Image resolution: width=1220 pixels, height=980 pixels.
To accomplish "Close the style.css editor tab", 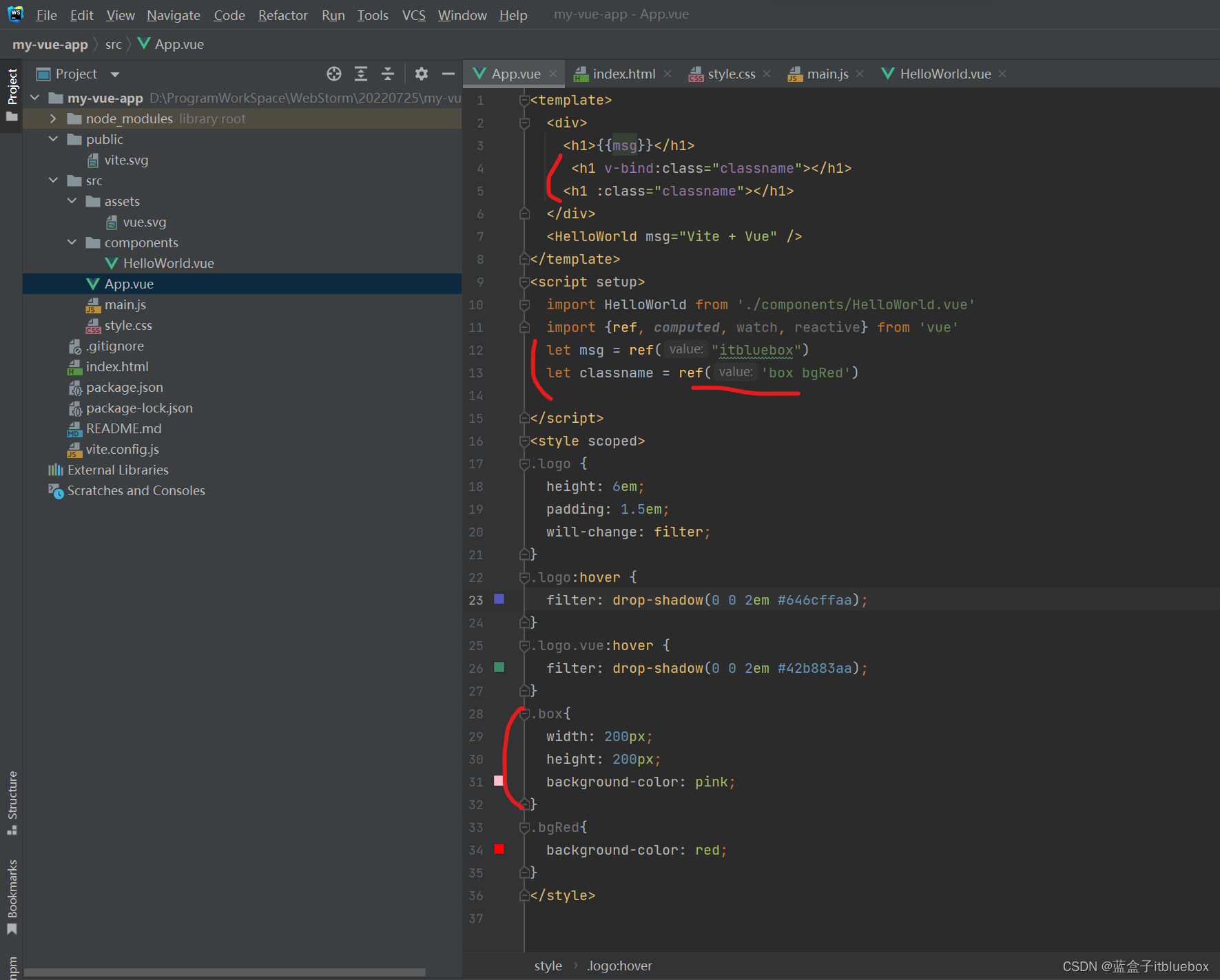I will click(x=767, y=74).
